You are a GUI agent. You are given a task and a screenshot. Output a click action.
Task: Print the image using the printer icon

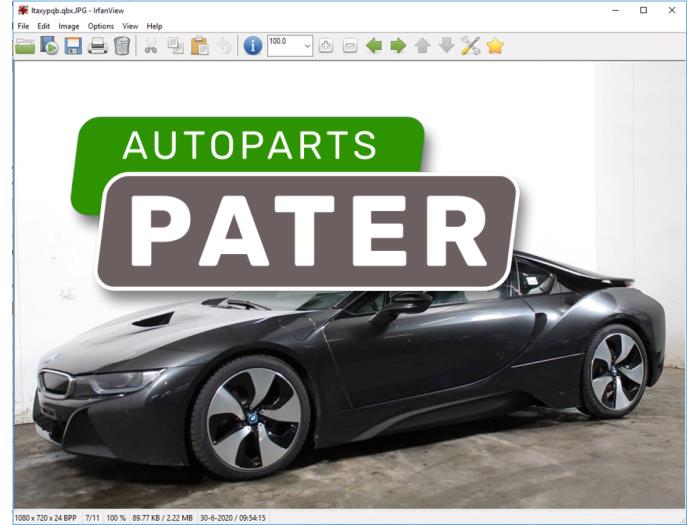[x=97, y=46]
